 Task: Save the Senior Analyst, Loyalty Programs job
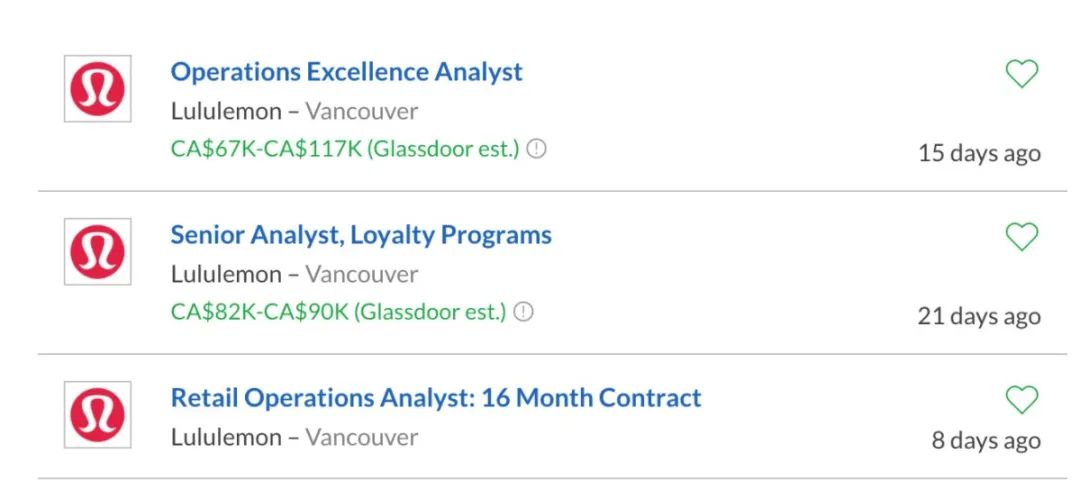(1021, 237)
